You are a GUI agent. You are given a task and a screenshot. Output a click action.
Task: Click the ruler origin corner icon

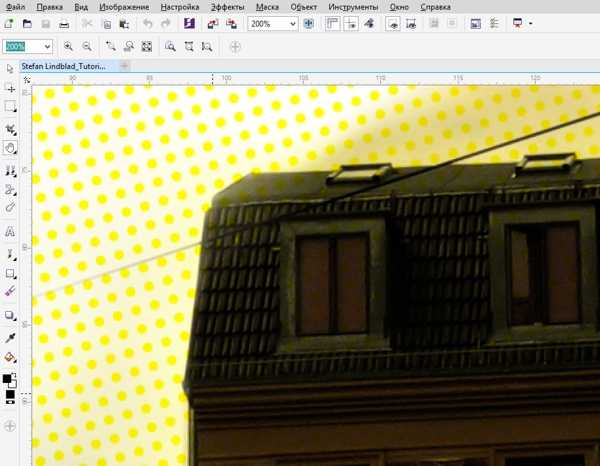point(27,80)
